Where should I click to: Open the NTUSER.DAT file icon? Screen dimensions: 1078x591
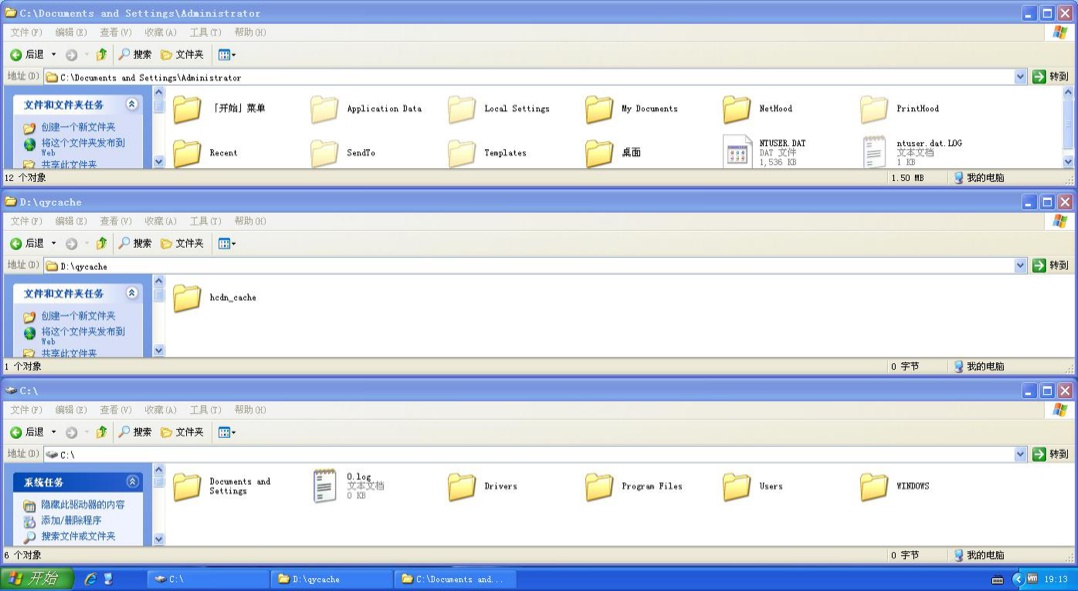[x=737, y=152]
